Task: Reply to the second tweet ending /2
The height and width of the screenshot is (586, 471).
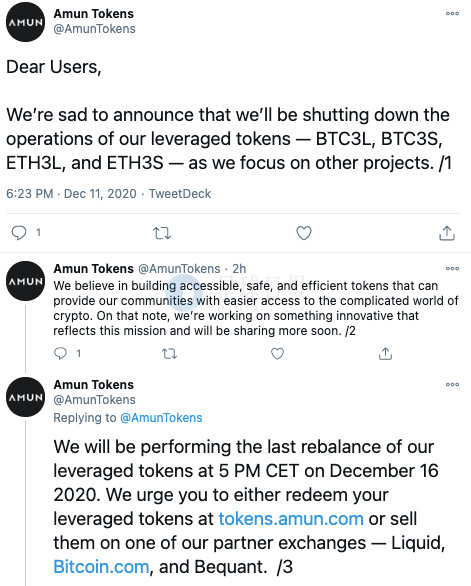Action: (61, 353)
